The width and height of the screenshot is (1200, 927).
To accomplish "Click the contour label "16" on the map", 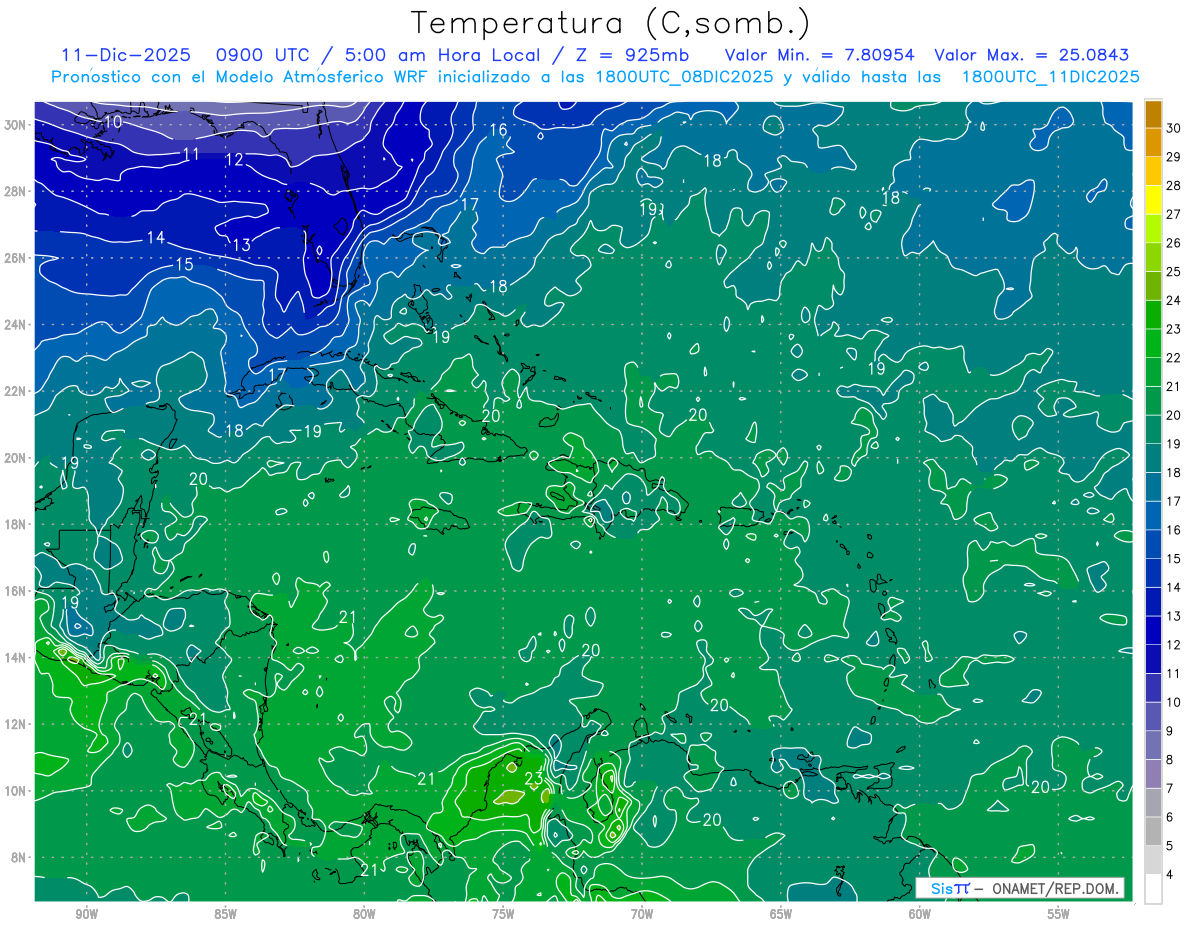I will (498, 130).
